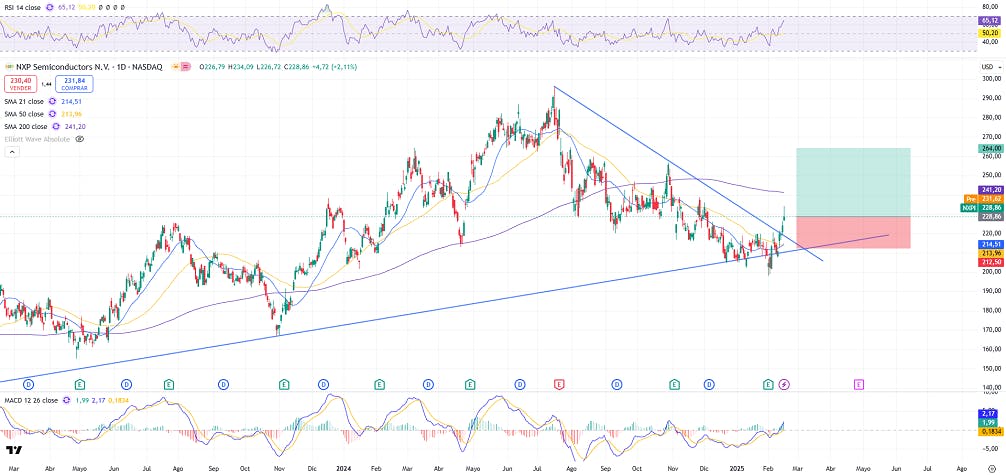1006x475 pixels.
Task: Click the TradingView logo
Action: coord(14,450)
